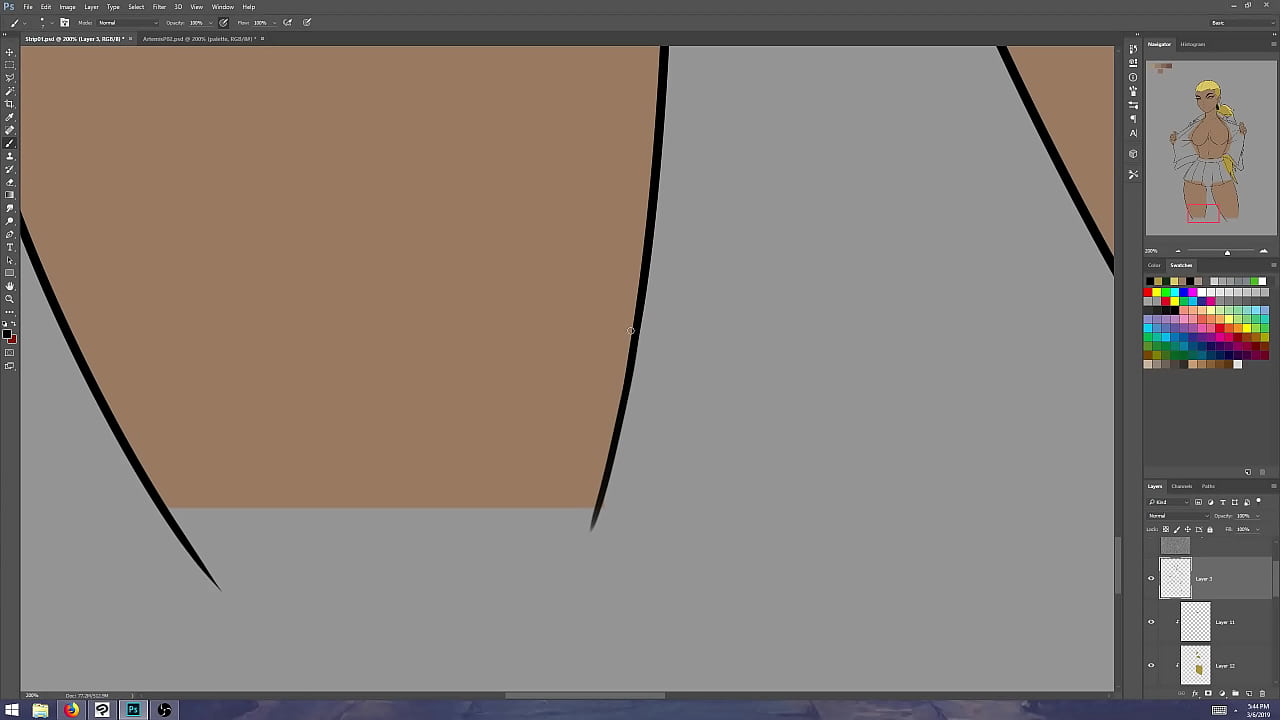1280x720 pixels.
Task: Click the red swatch in Swatches panel
Action: (x=1148, y=291)
